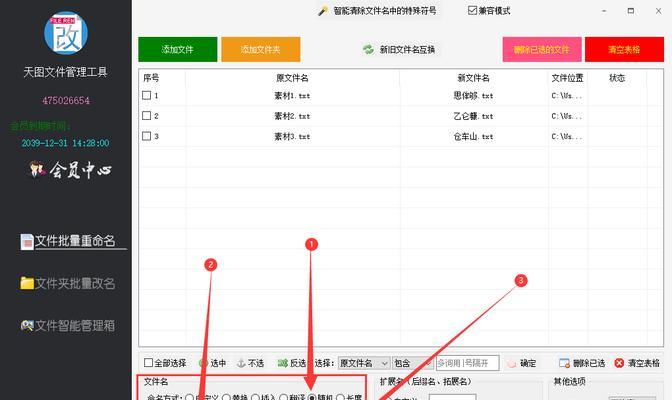Click the green 添加文件 button

tap(177, 49)
